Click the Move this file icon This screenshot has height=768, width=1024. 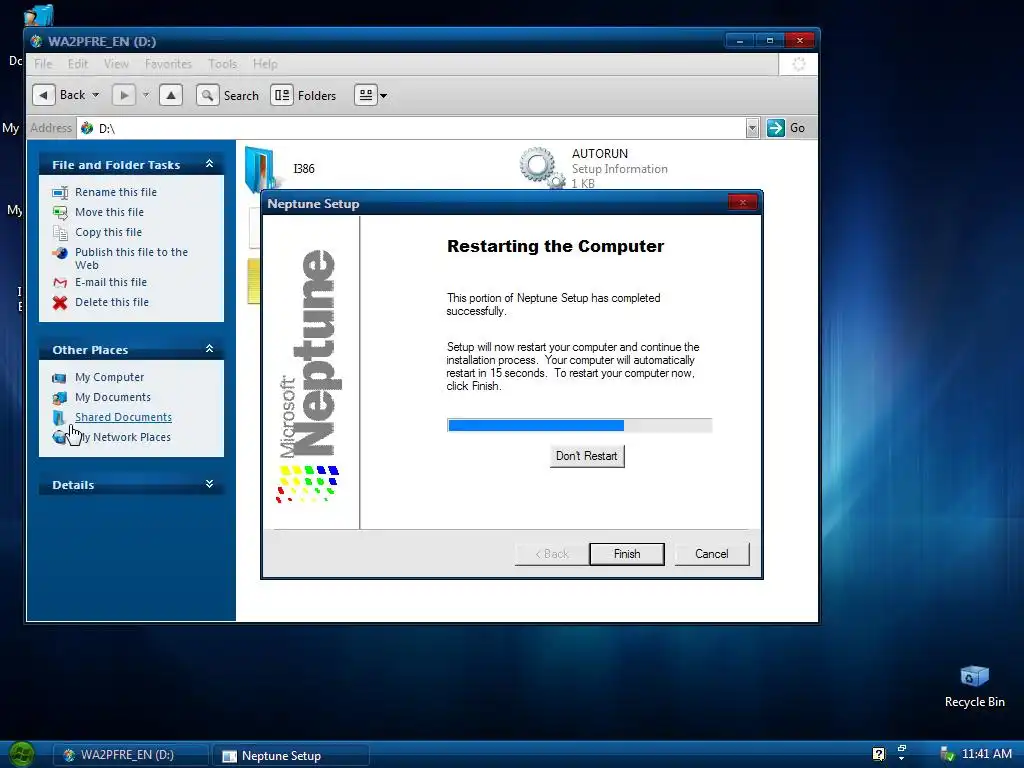click(60, 212)
